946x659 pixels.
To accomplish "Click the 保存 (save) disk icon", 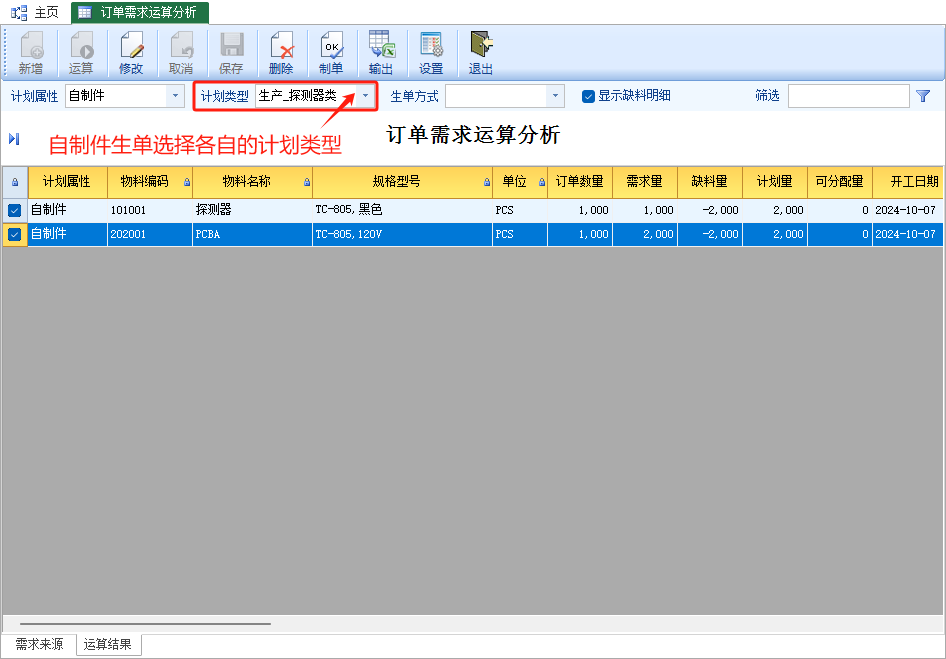I will click(x=231, y=53).
